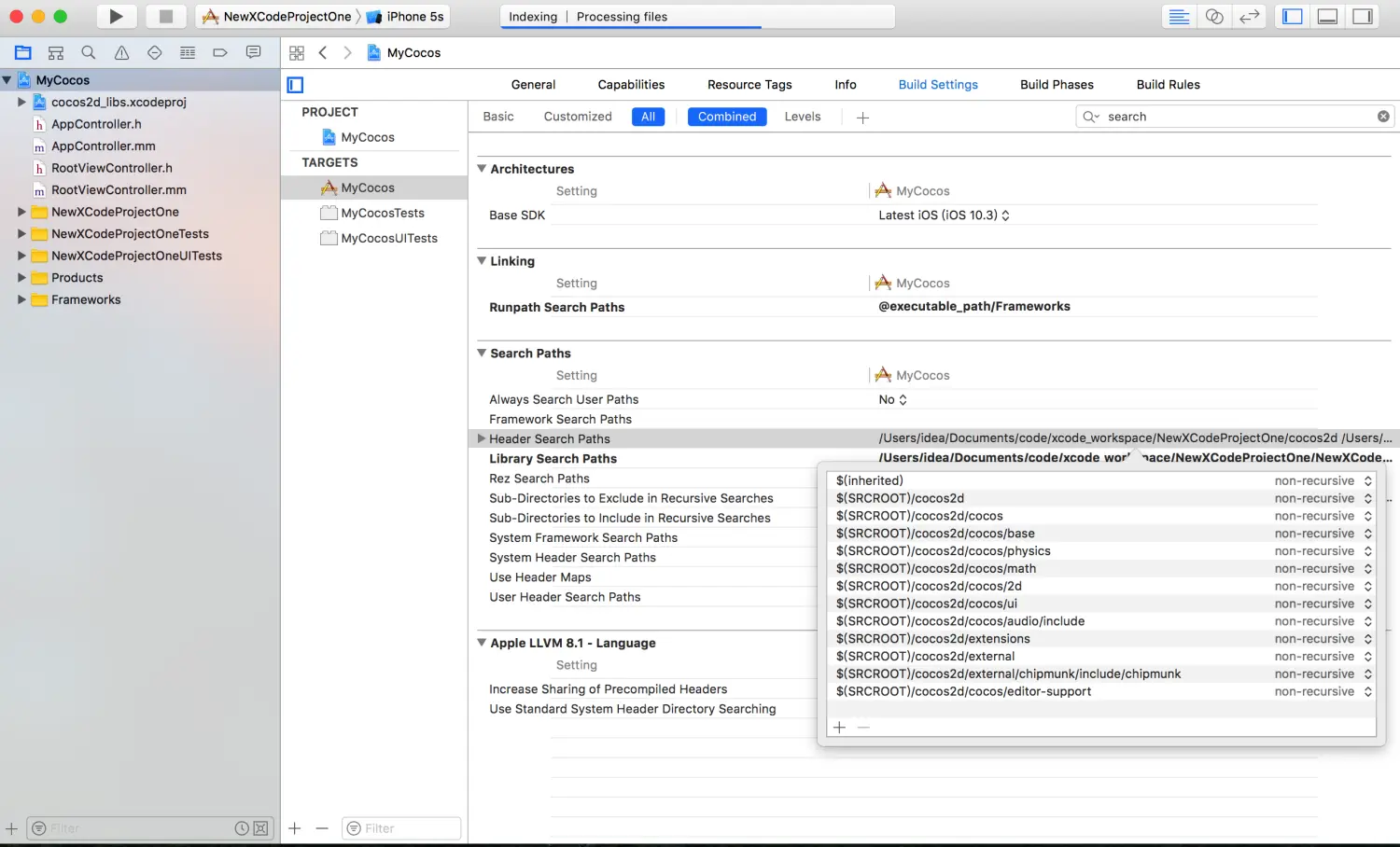
Task: Show the Version editor
Action: click(x=1250, y=16)
